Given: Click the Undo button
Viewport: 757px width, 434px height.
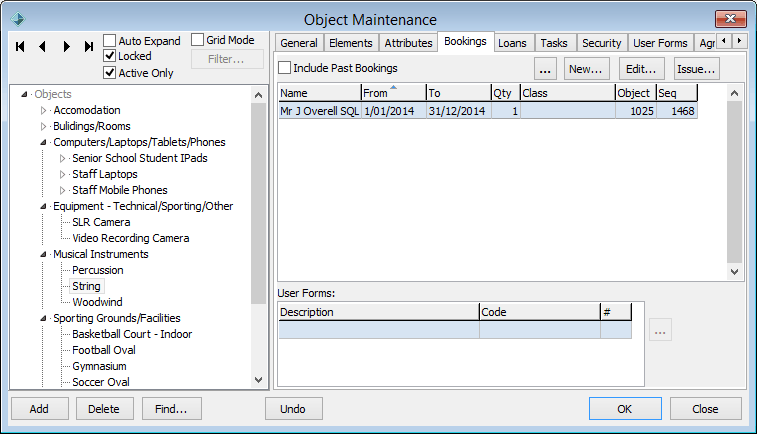Looking at the screenshot, I should coord(294,409).
